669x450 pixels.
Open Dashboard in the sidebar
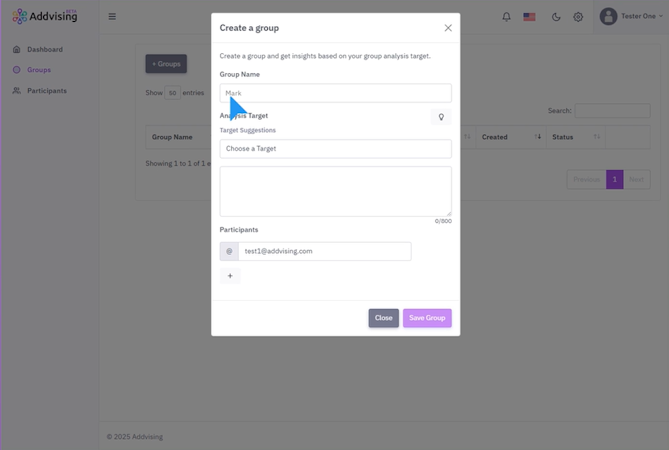tap(45, 49)
